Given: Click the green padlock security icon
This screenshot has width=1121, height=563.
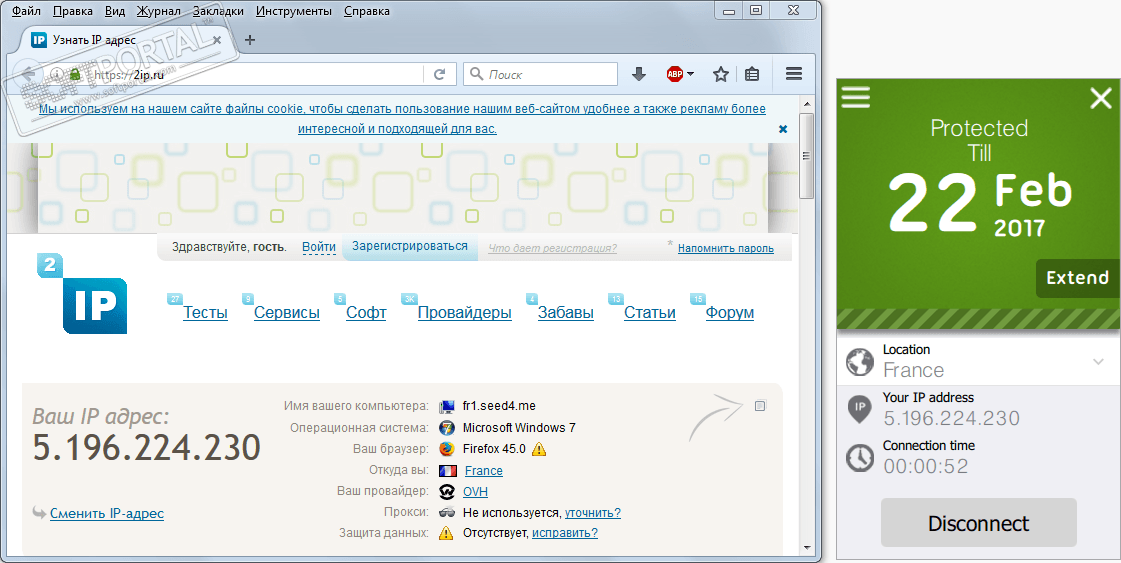Looking at the screenshot, I should [75, 74].
